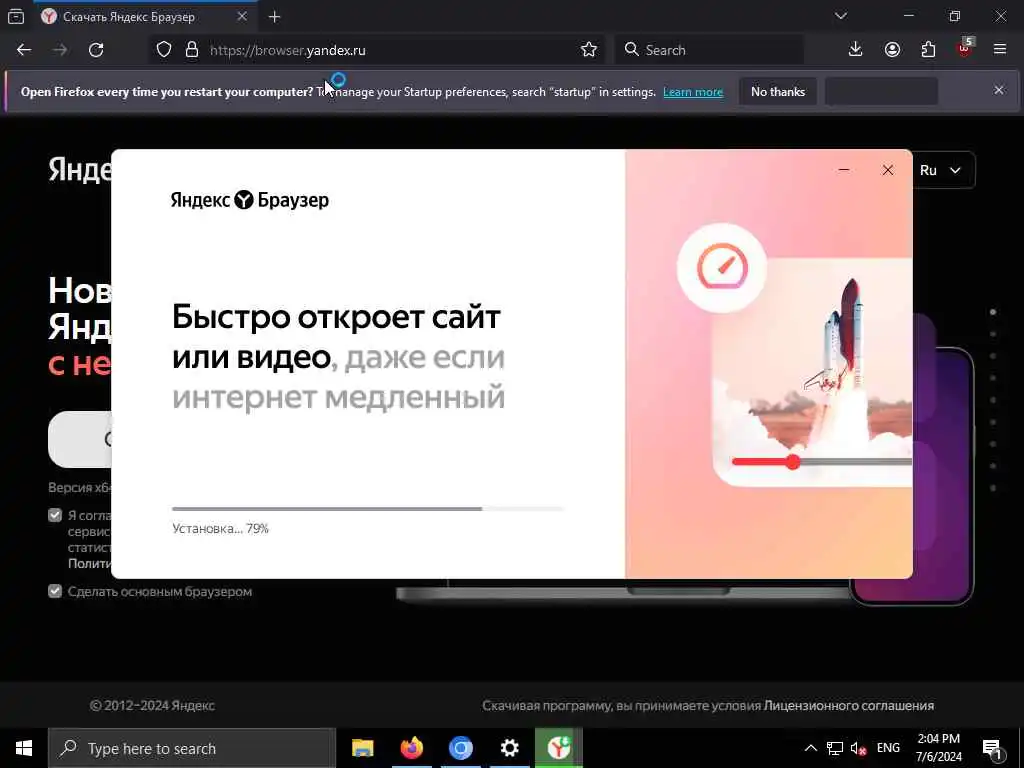This screenshot has width=1024, height=768.
Task: Click the muted volume tray icon
Action: (858, 748)
